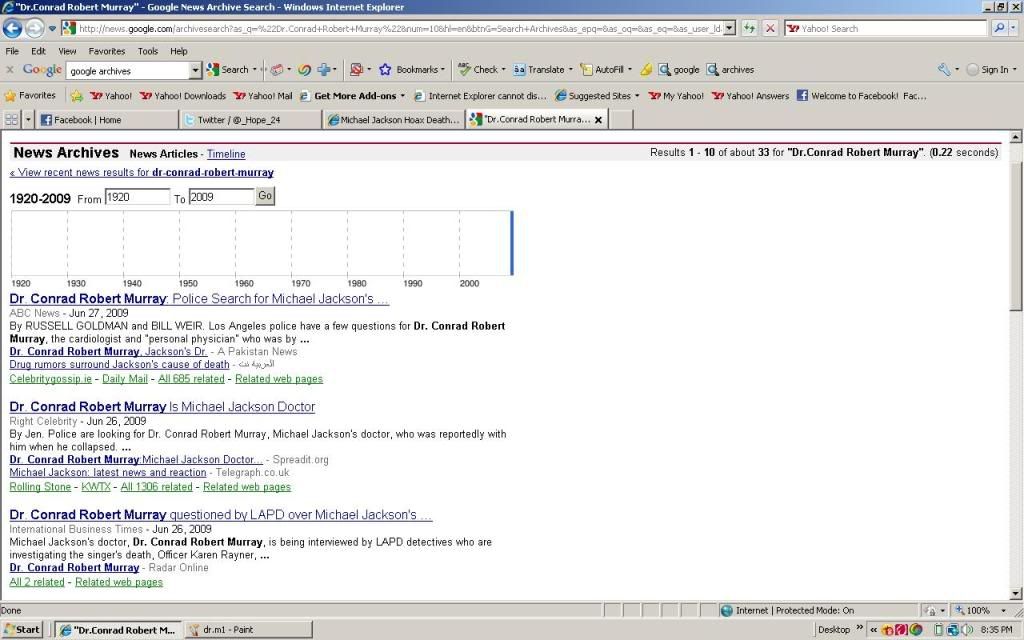Click the blue timeline bar for 2009

click(512, 243)
